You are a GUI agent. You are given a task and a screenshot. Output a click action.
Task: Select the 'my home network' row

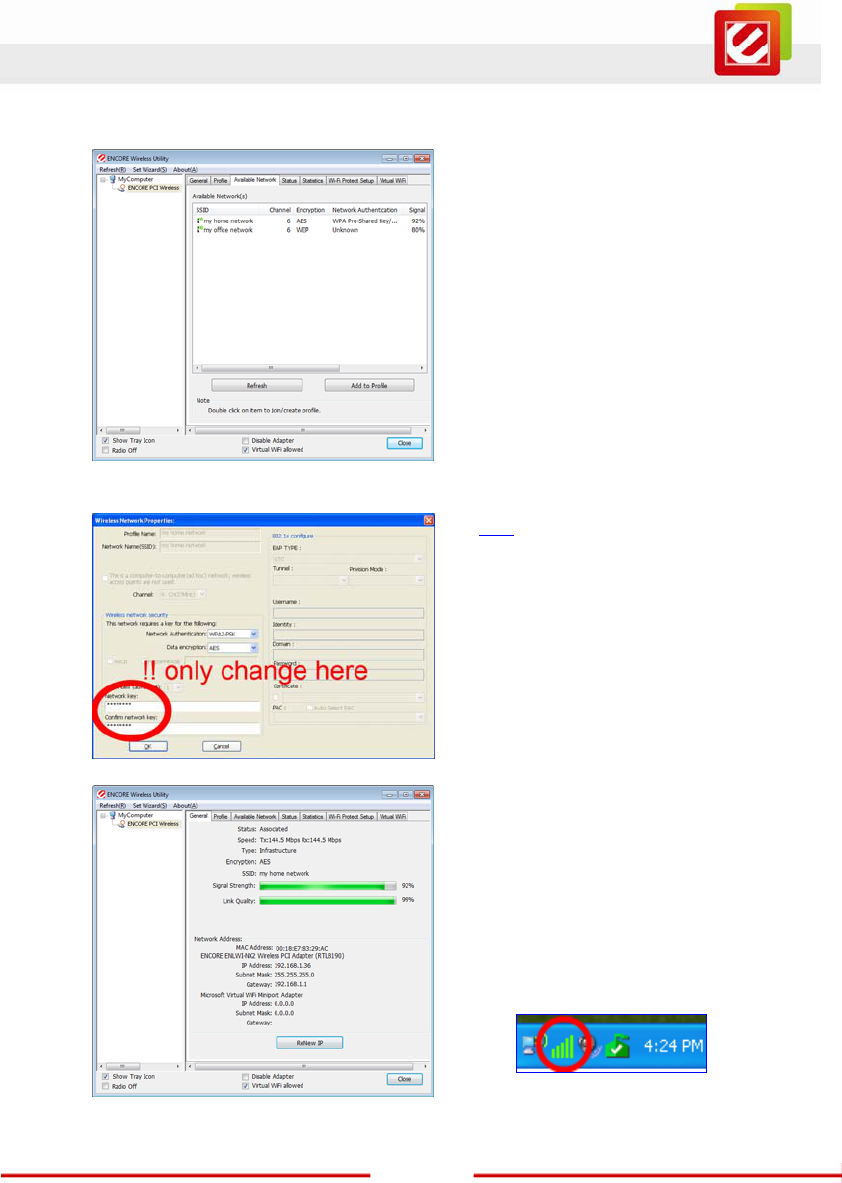click(x=310, y=221)
